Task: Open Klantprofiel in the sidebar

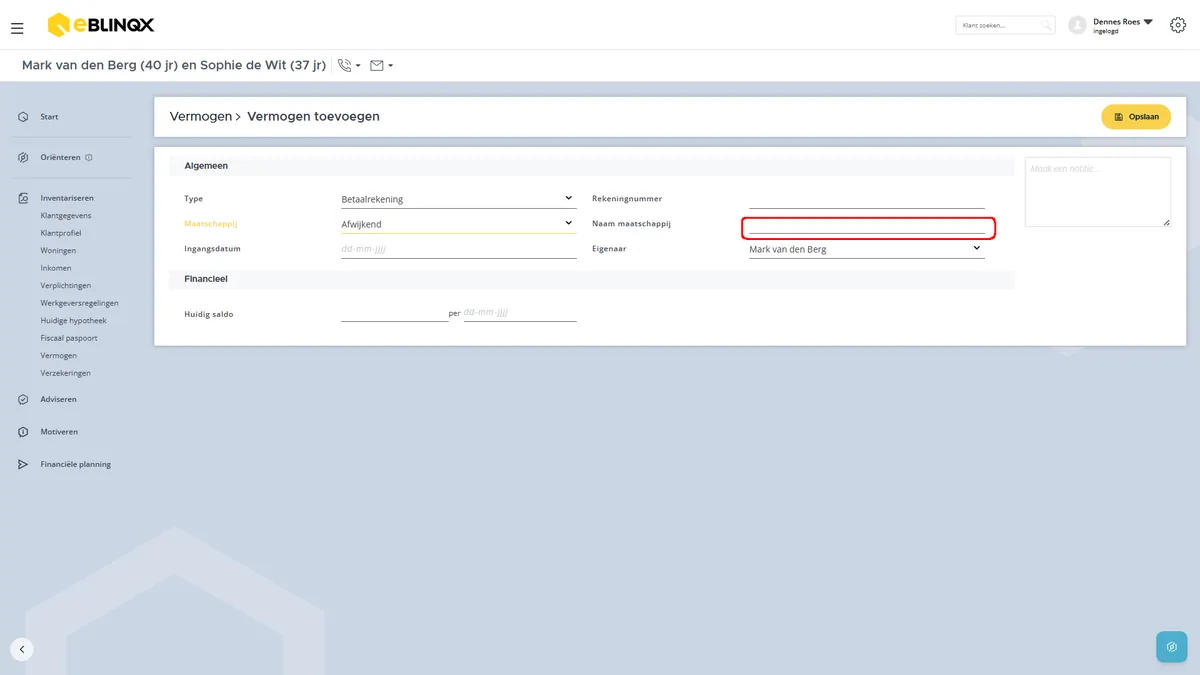Action: (61, 233)
